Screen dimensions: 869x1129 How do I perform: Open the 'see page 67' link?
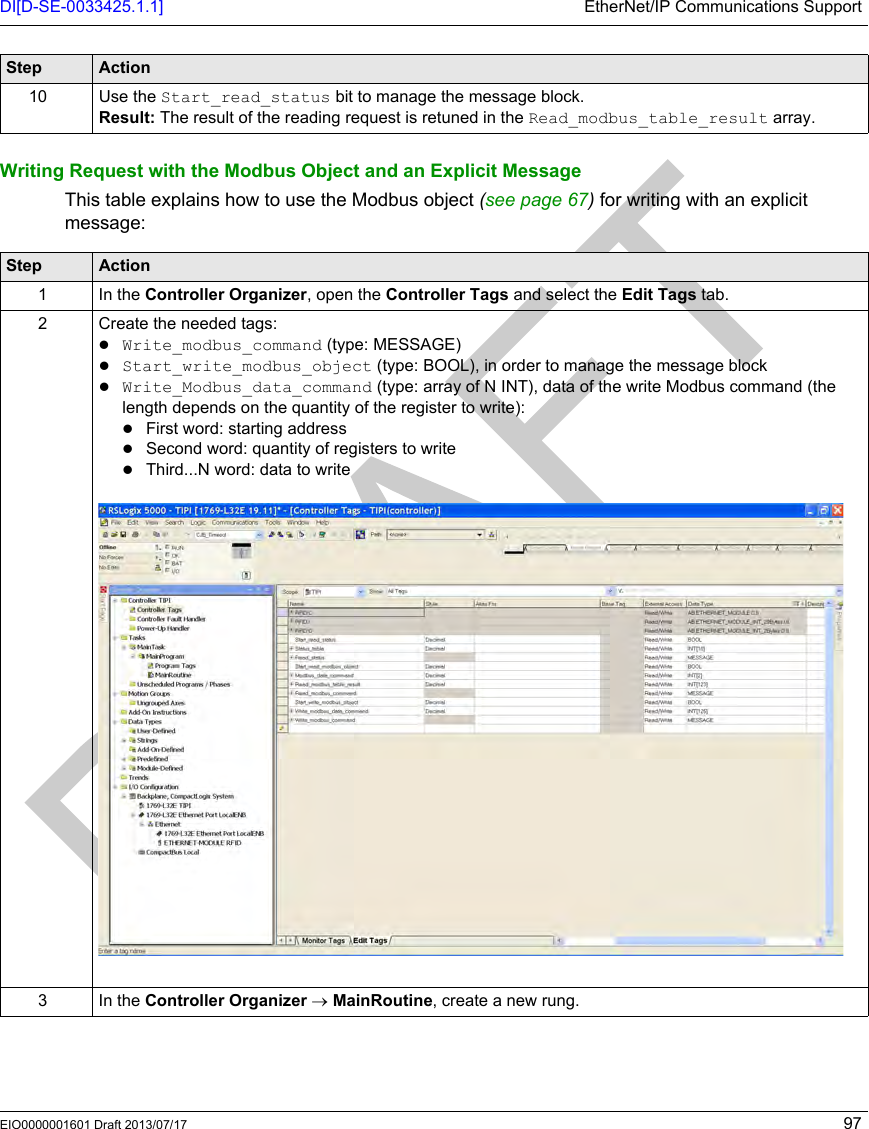pyautogui.click(x=537, y=200)
